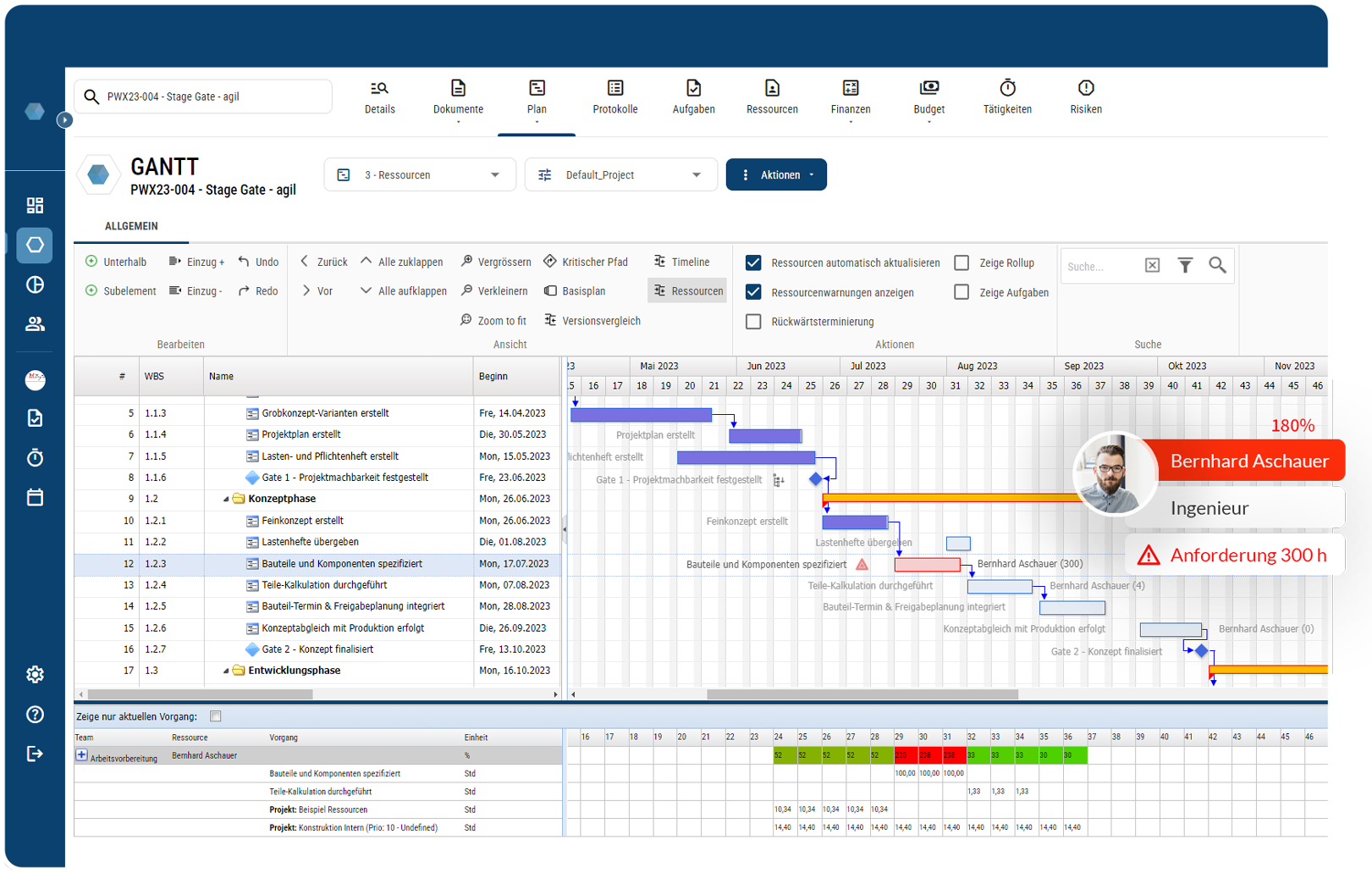Open the Details tab
The width and height of the screenshot is (1372, 873).
point(380,98)
